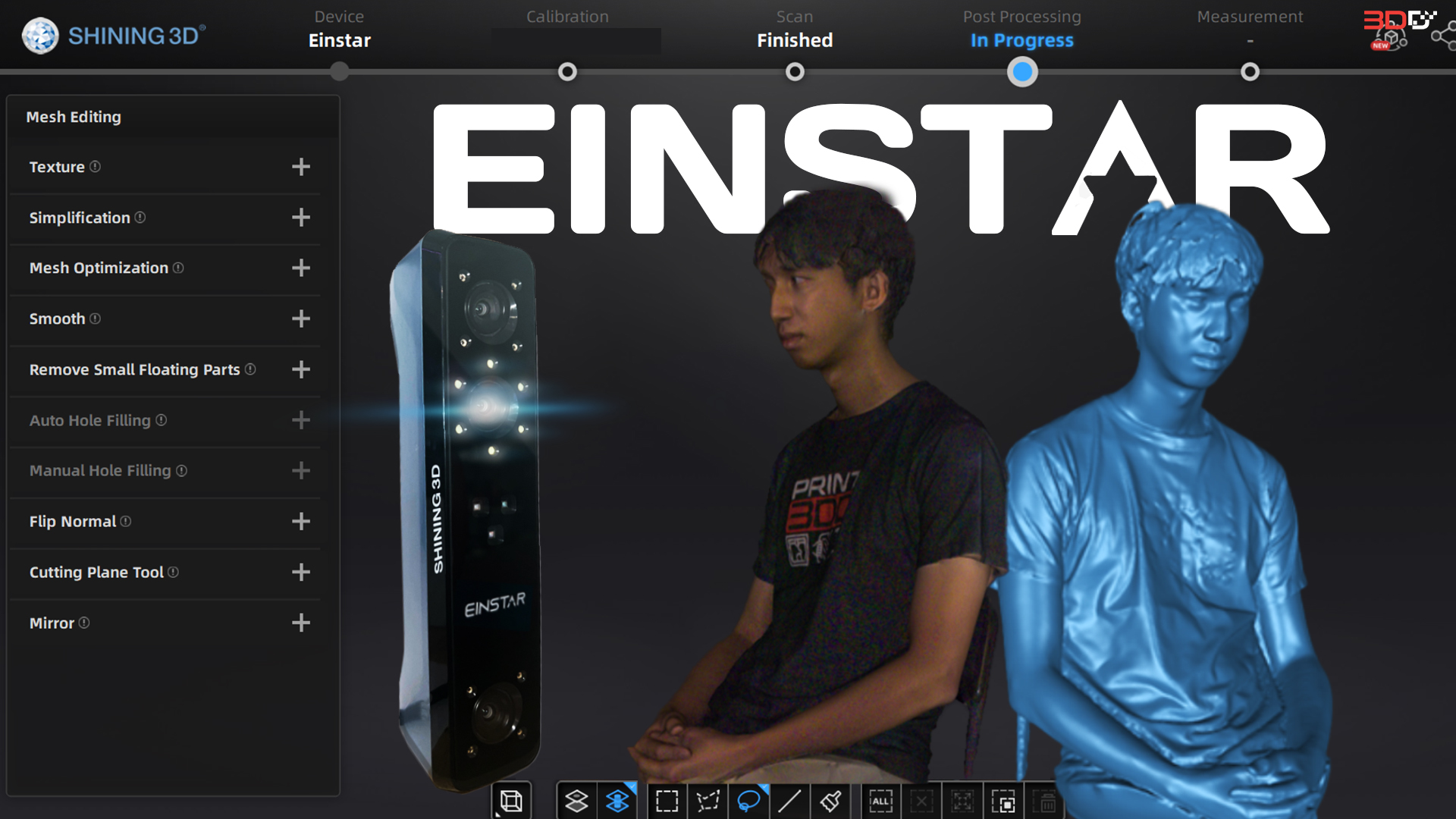The height and width of the screenshot is (819, 1456).
Task: Pick the polygon selection tool
Action: (708, 801)
